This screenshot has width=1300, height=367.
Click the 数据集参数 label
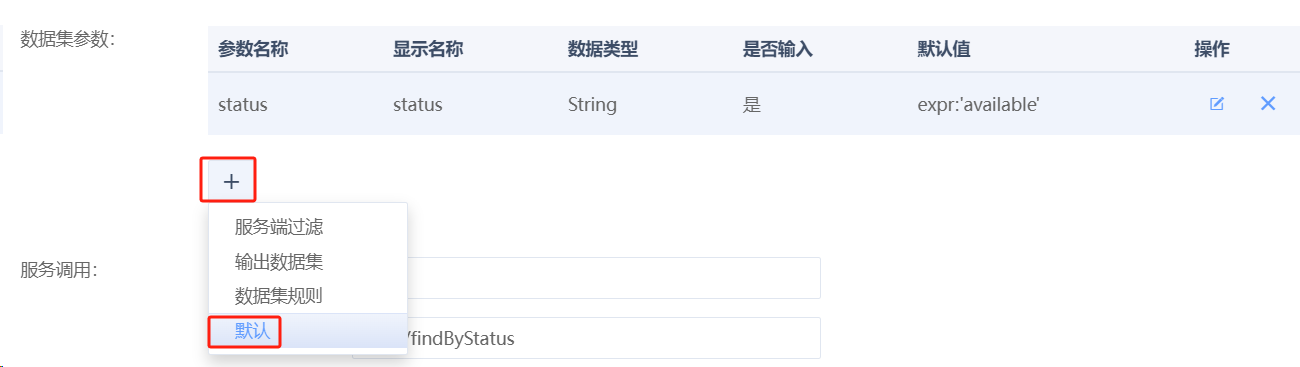[68, 40]
